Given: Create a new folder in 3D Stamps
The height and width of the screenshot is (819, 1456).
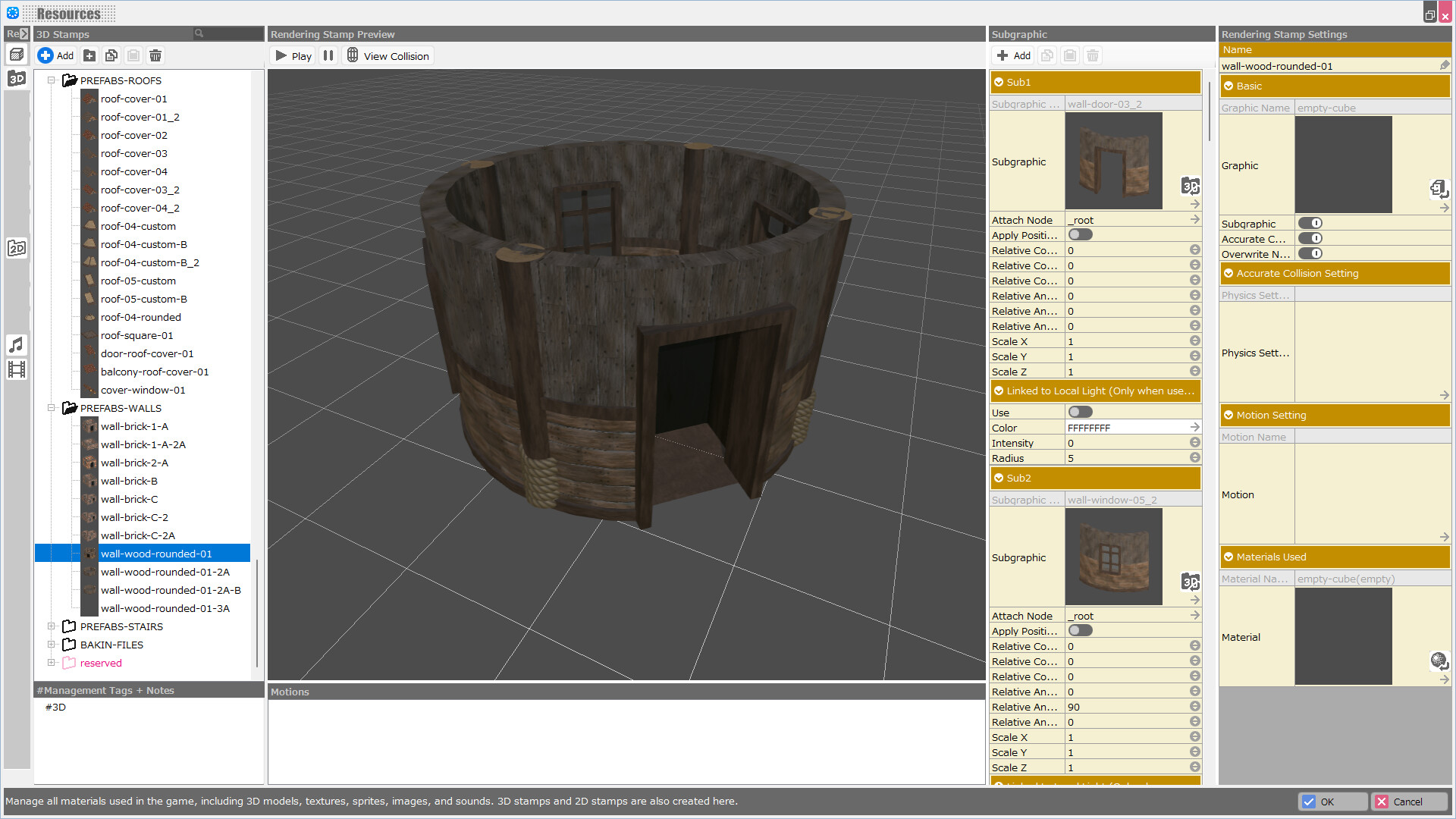Looking at the screenshot, I should click(x=89, y=55).
